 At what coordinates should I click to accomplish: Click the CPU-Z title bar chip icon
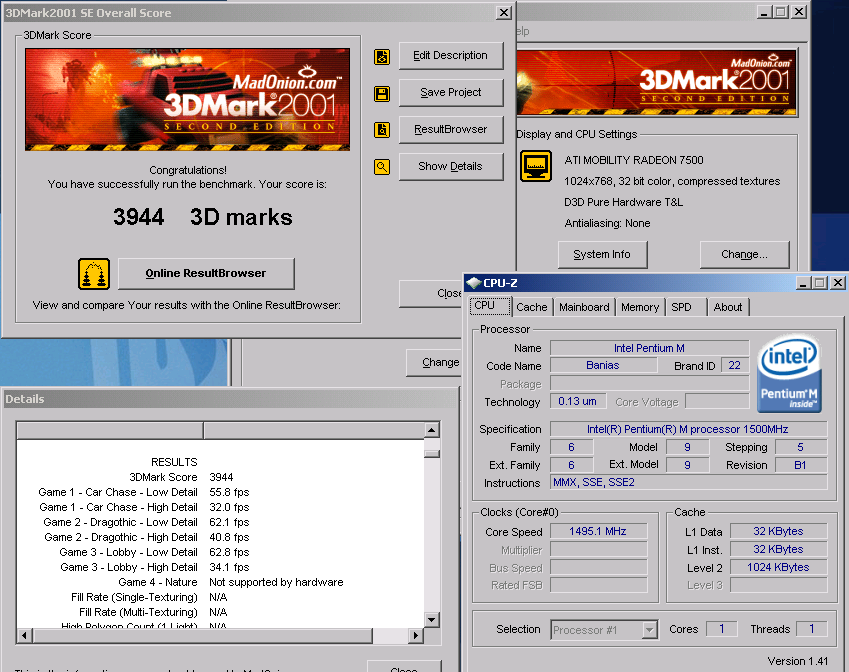[474, 283]
